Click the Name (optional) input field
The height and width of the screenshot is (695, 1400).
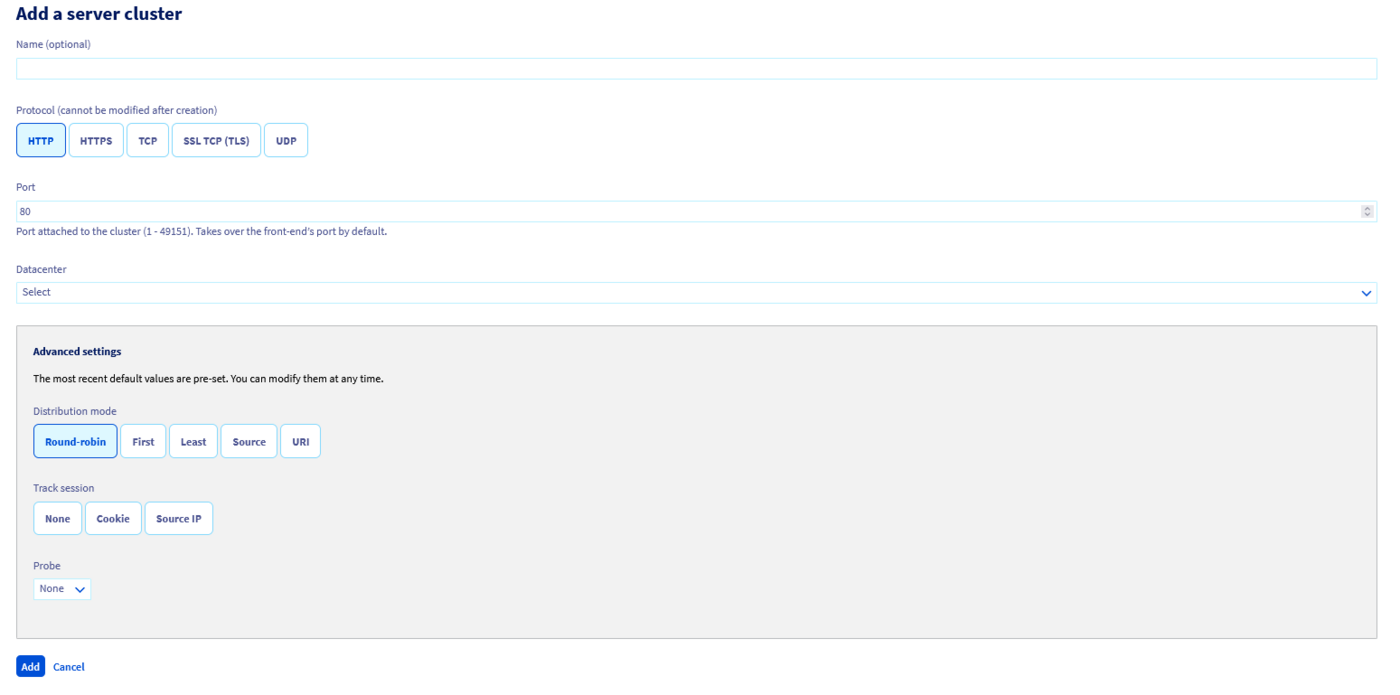point(696,68)
